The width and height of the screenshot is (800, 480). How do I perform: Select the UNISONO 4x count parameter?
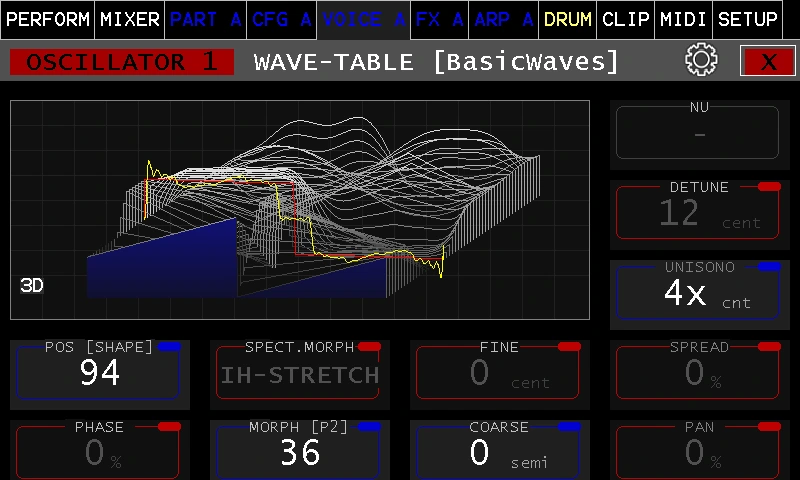[700, 295]
